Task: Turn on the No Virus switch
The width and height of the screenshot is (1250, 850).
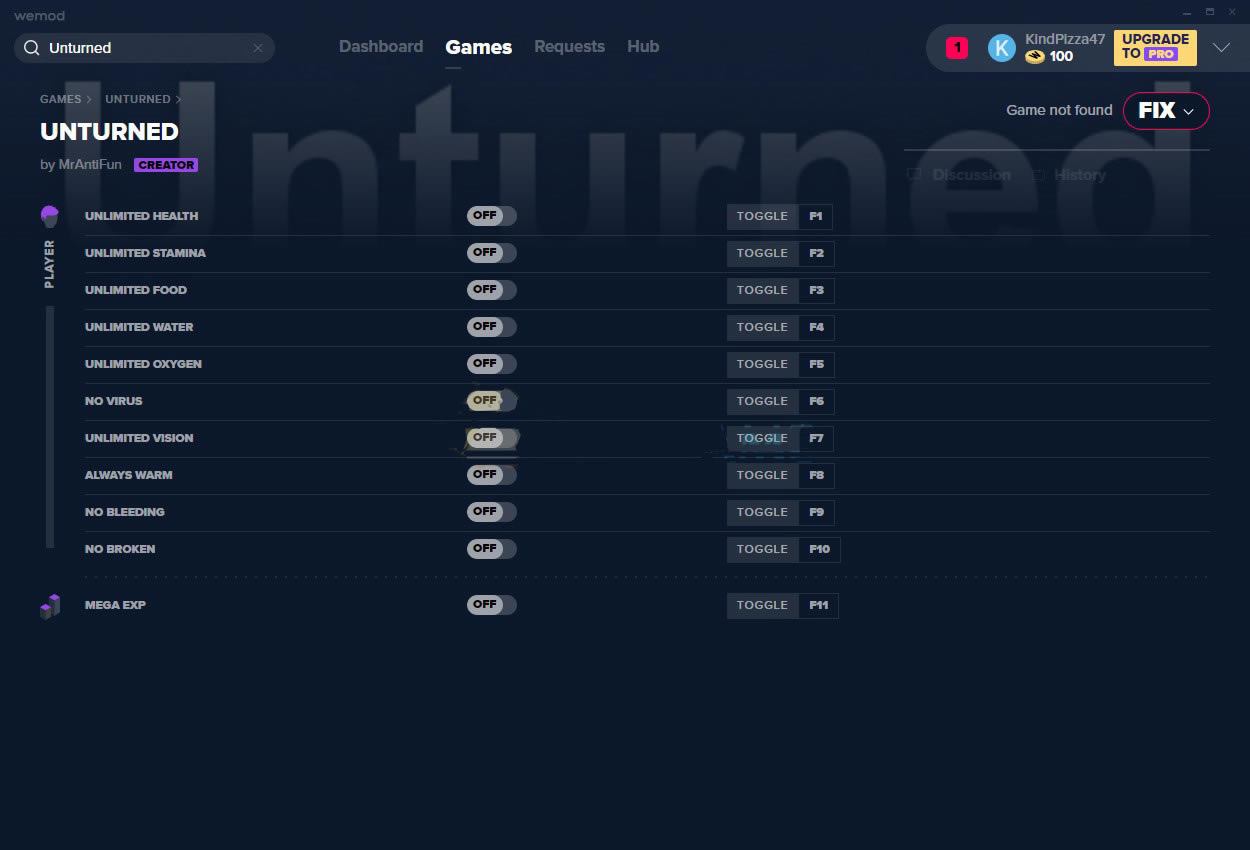Action: click(491, 400)
